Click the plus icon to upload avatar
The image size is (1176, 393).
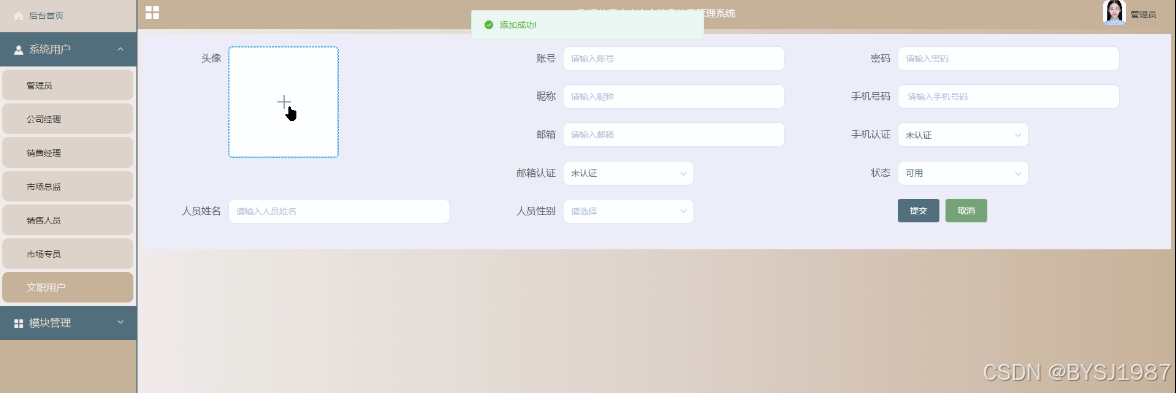(x=284, y=102)
